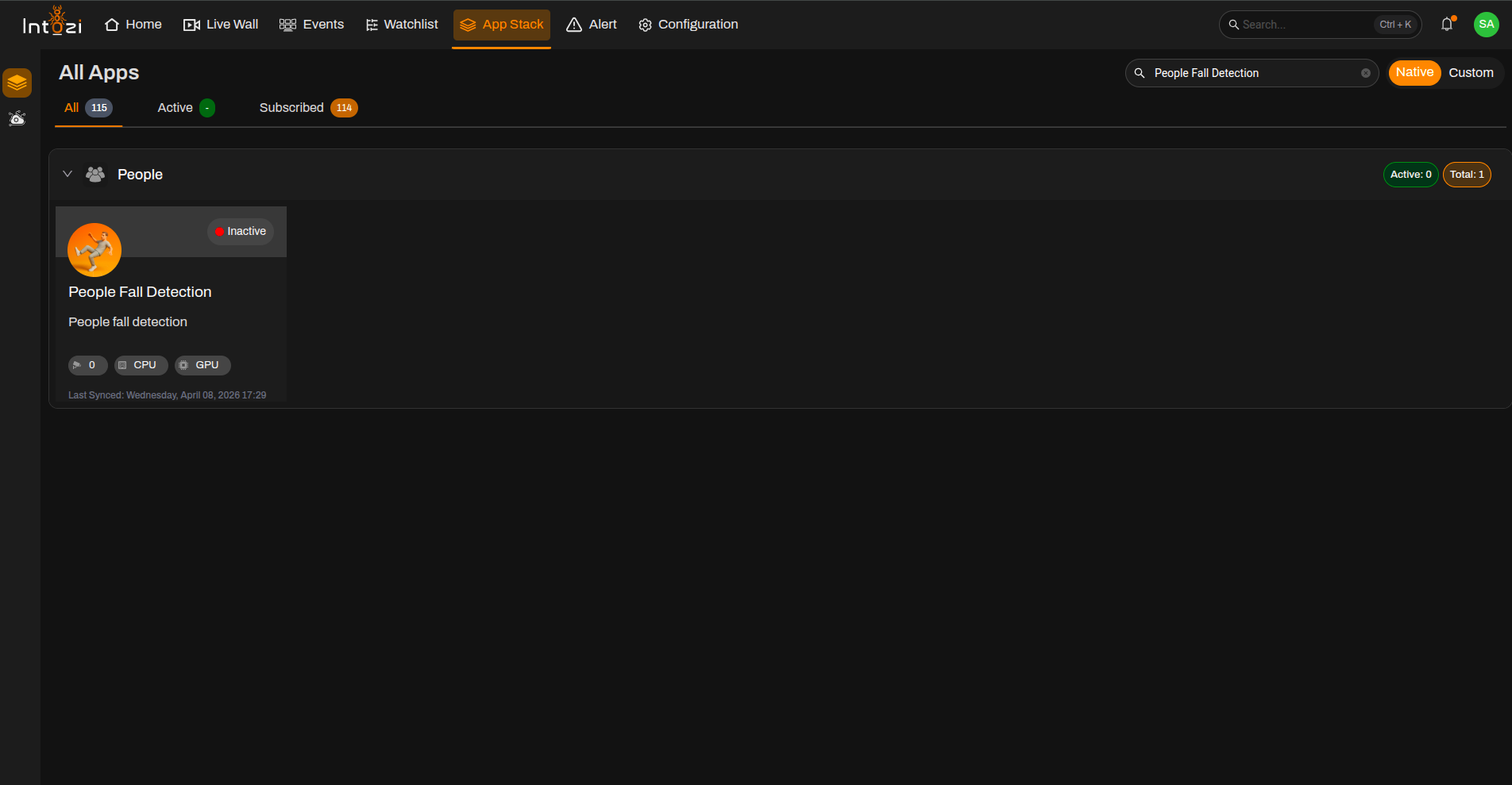Click the GPU chip
The height and width of the screenshot is (785, 1512).
tap(202, 365)
